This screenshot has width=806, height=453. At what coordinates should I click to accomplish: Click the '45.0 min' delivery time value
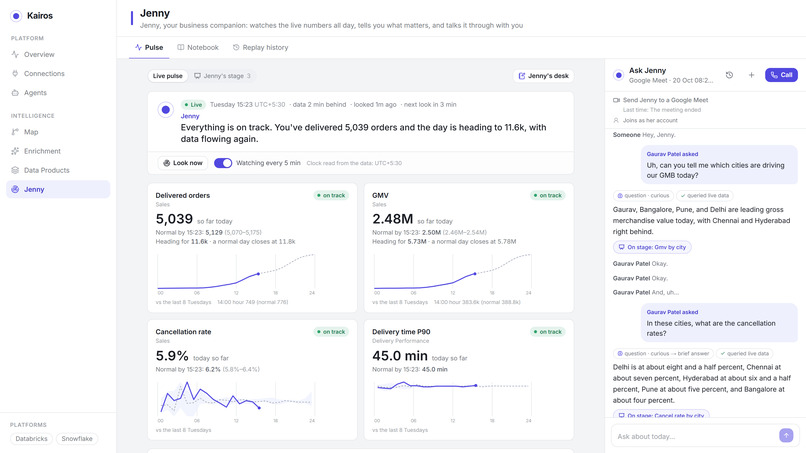pos(400,356)
